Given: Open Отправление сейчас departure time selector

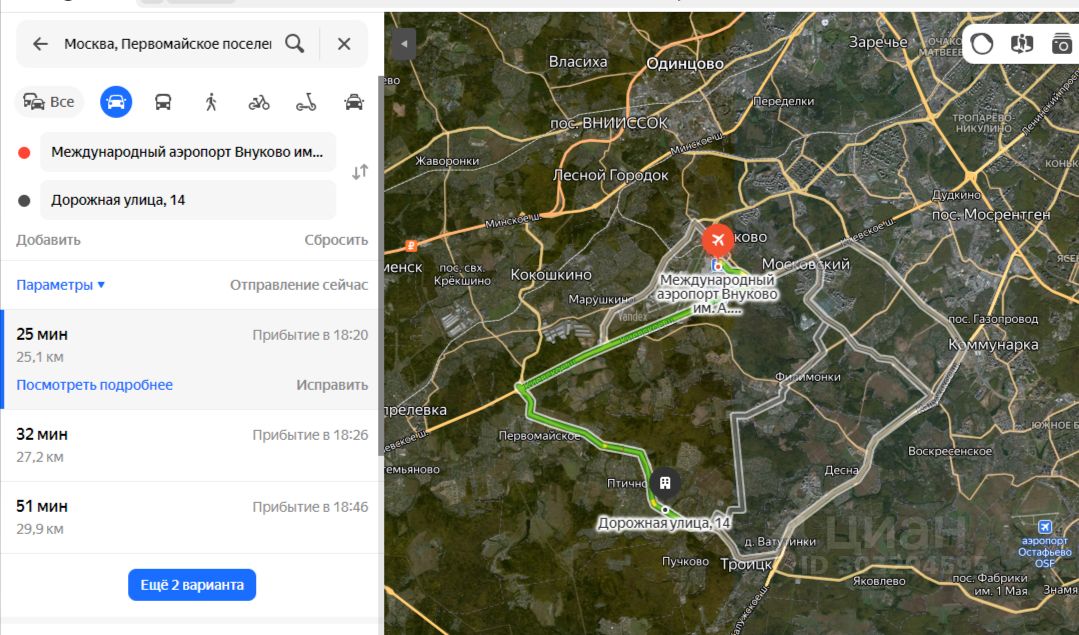Looking at the screenshot, I should (x=299, y=285).
